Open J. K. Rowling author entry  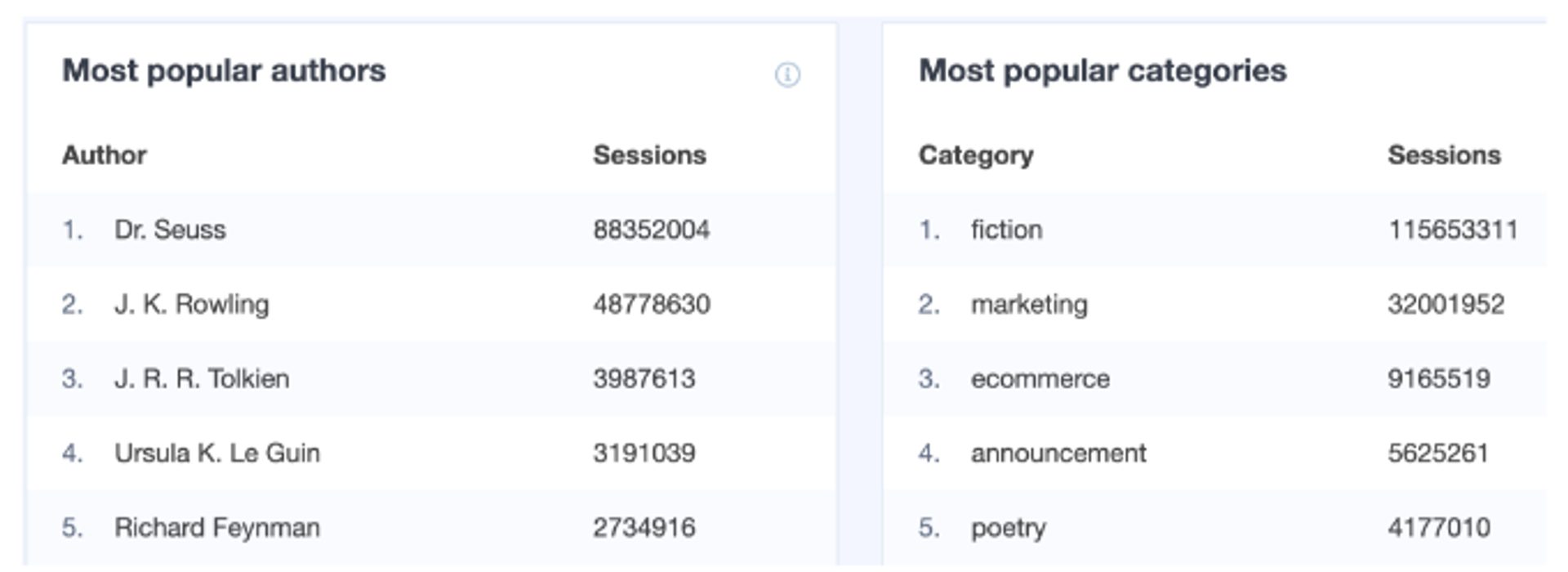tap(191, 304)
